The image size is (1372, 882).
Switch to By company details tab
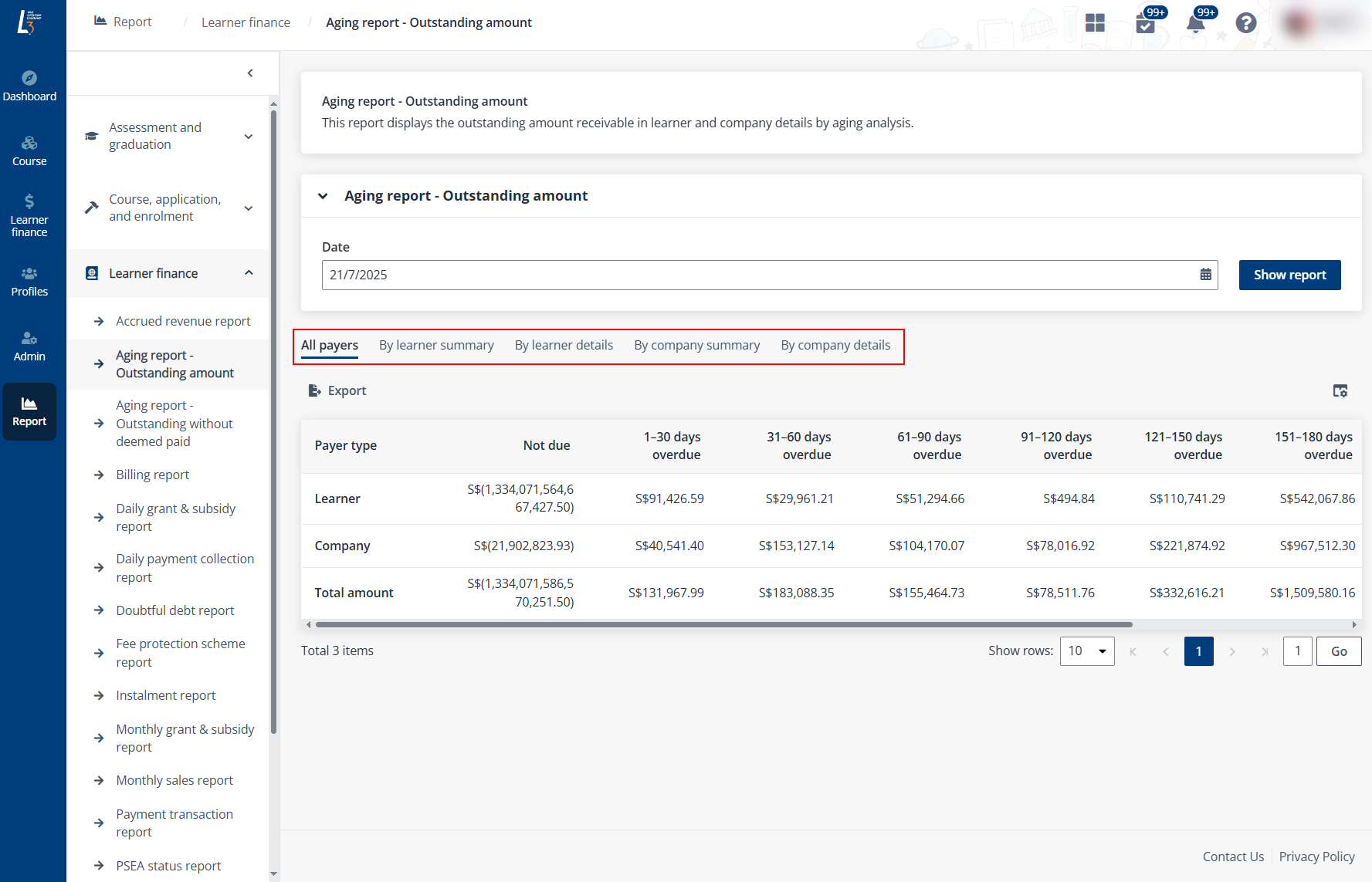(x=835, y=345)
